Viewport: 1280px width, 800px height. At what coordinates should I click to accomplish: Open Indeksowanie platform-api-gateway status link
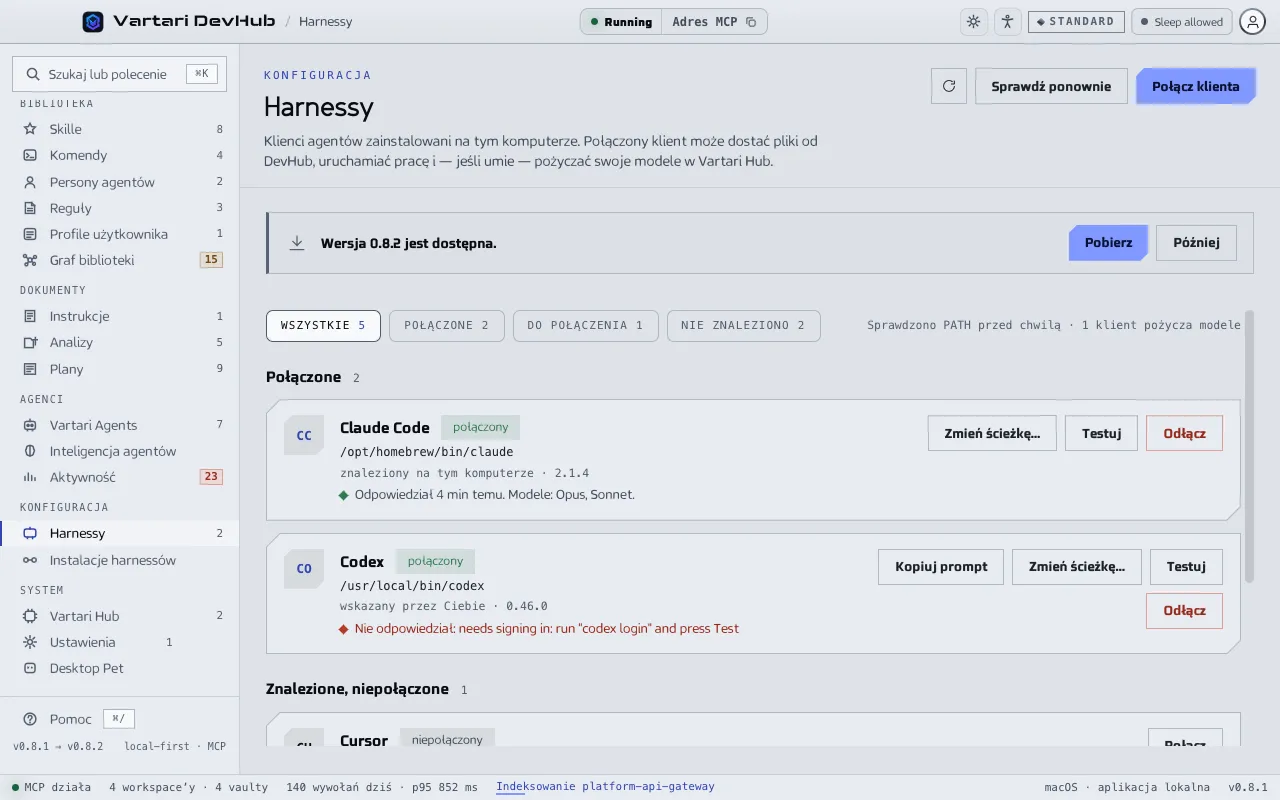(605, 787)
